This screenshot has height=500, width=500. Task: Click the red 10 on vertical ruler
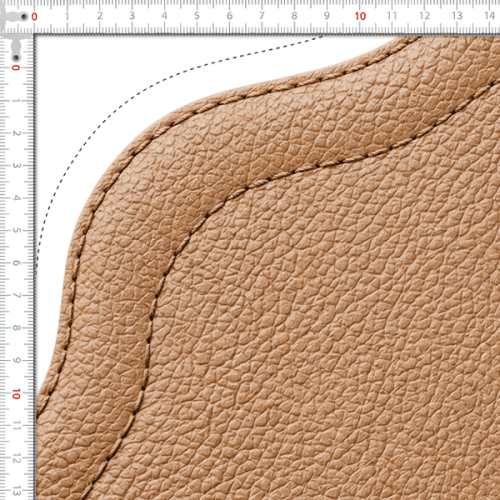(16, 394)
